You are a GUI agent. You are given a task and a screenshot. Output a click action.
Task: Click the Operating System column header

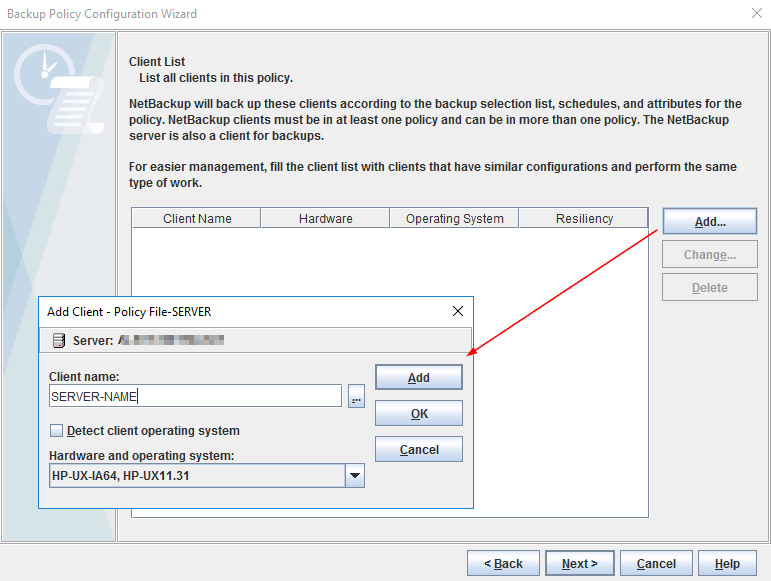pos(454,219)
